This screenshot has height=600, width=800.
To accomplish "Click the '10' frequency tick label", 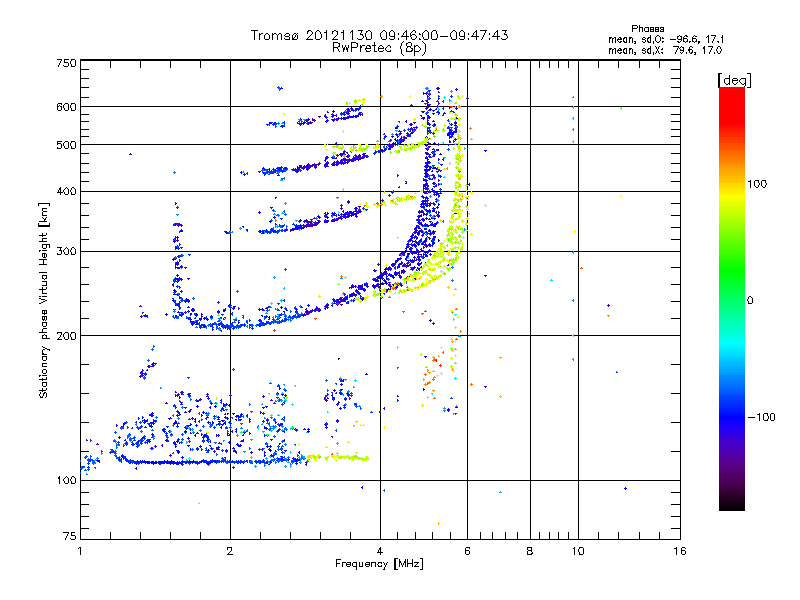I will pos(578,551).
